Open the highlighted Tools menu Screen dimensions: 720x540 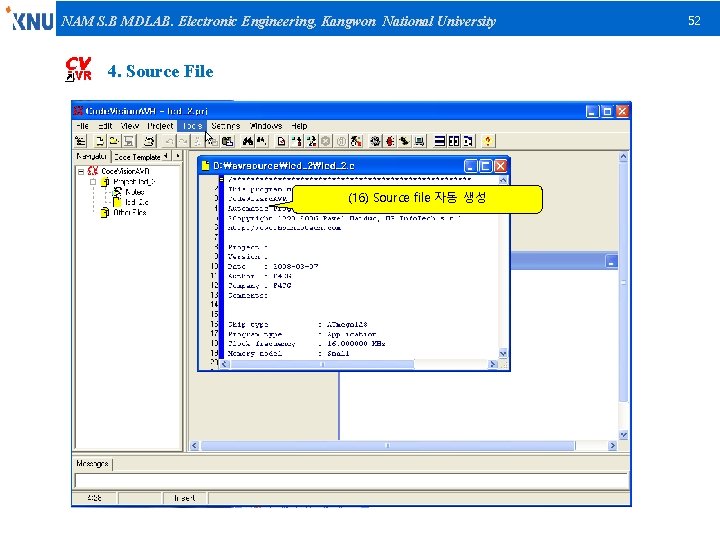point(192,126)
